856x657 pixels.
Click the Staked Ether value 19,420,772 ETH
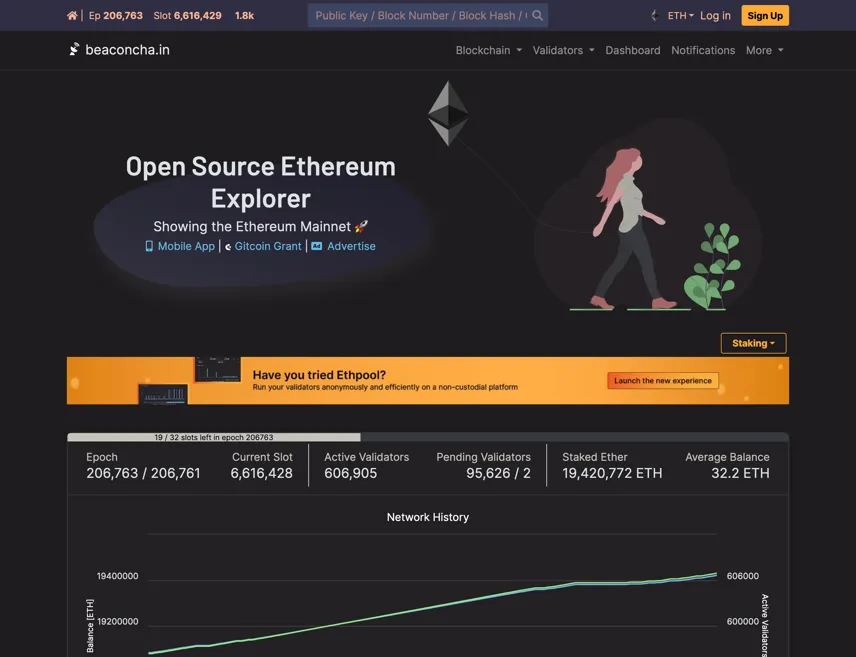coord(612,473)
